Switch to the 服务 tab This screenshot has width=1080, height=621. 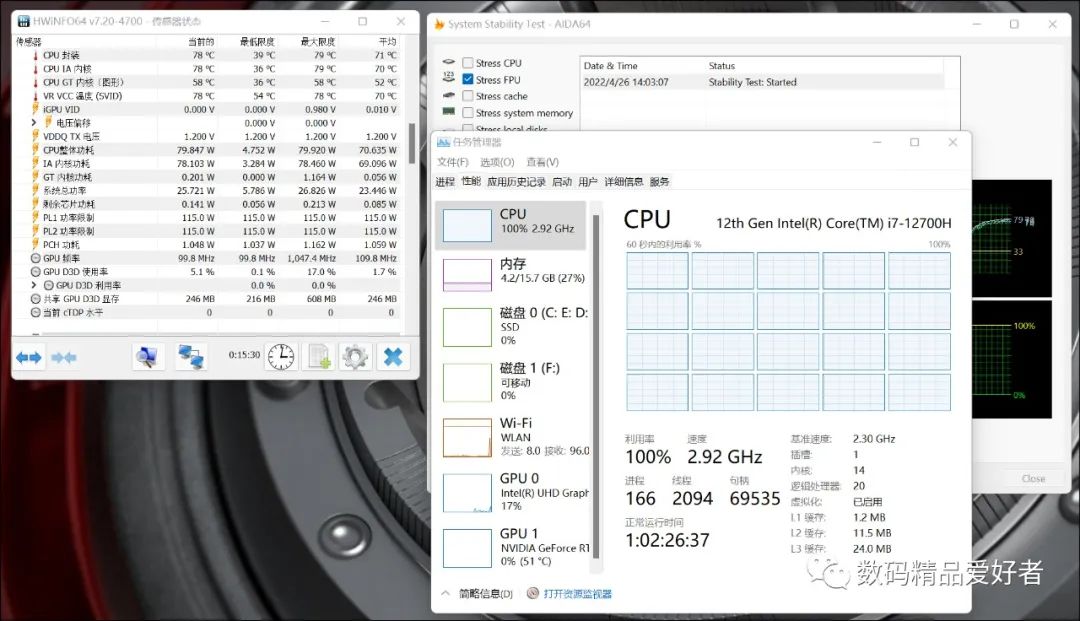[659, 182]
